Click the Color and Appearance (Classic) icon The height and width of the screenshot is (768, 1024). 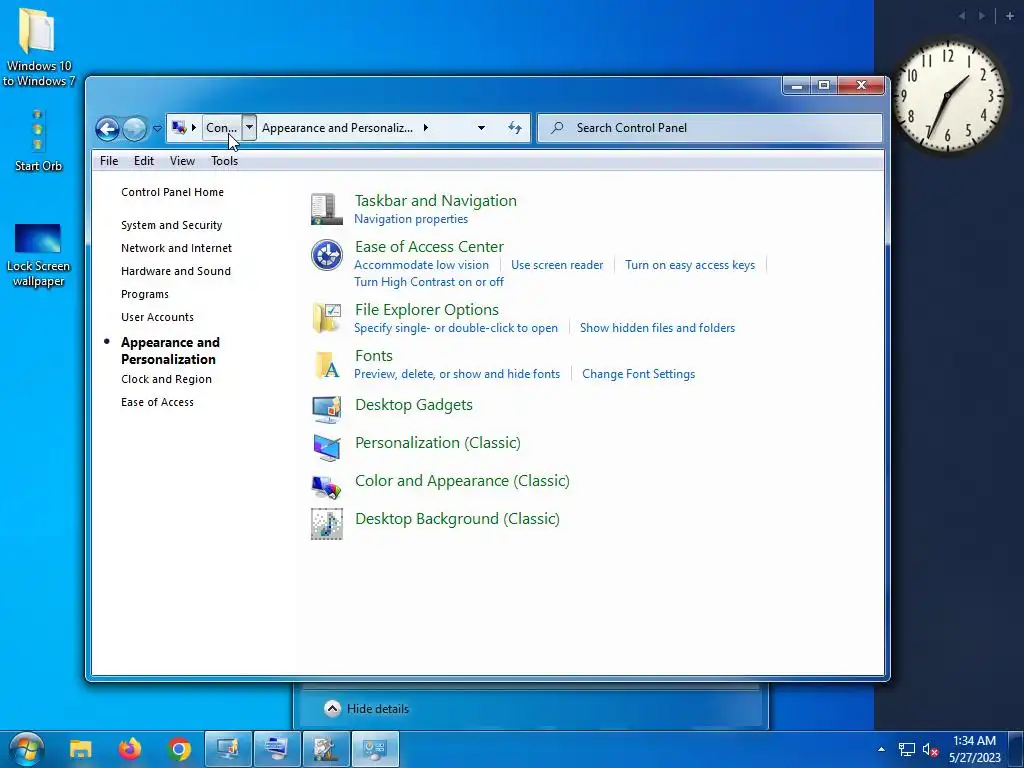[327, 486]
